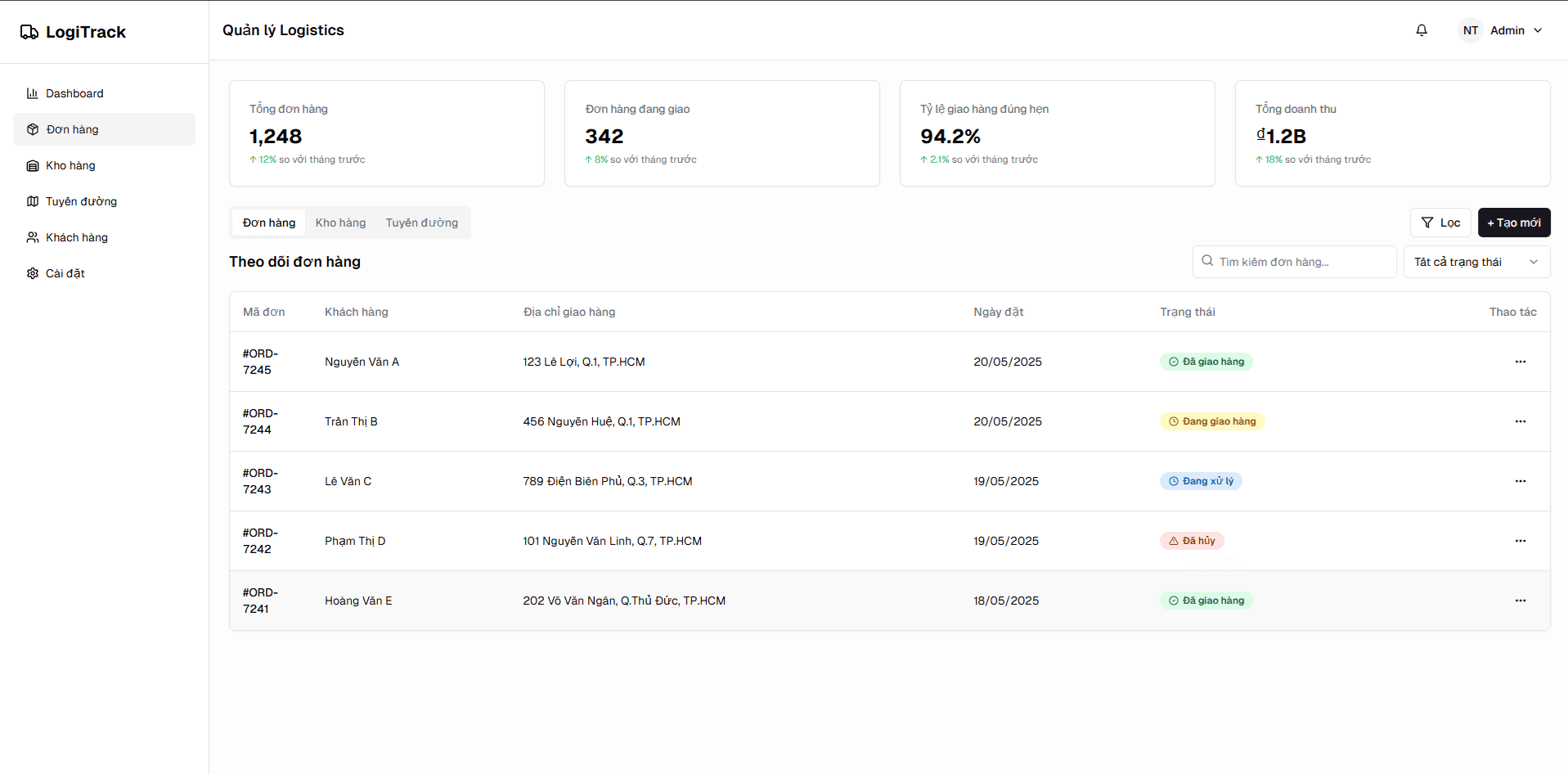
Task: Click the Khách hàng column header
Action: [357, 312]
